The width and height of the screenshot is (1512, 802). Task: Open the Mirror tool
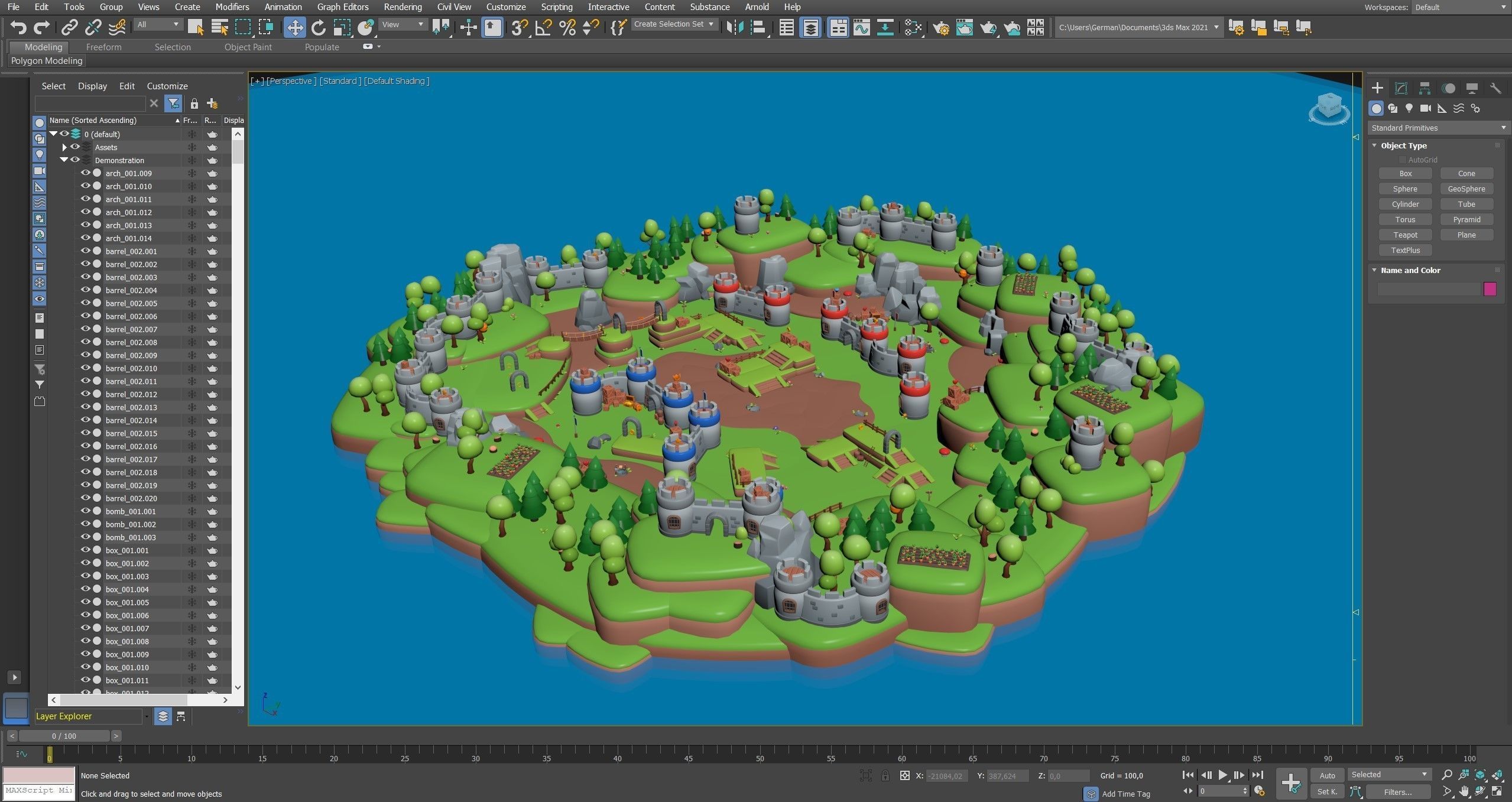coord(734,27)
